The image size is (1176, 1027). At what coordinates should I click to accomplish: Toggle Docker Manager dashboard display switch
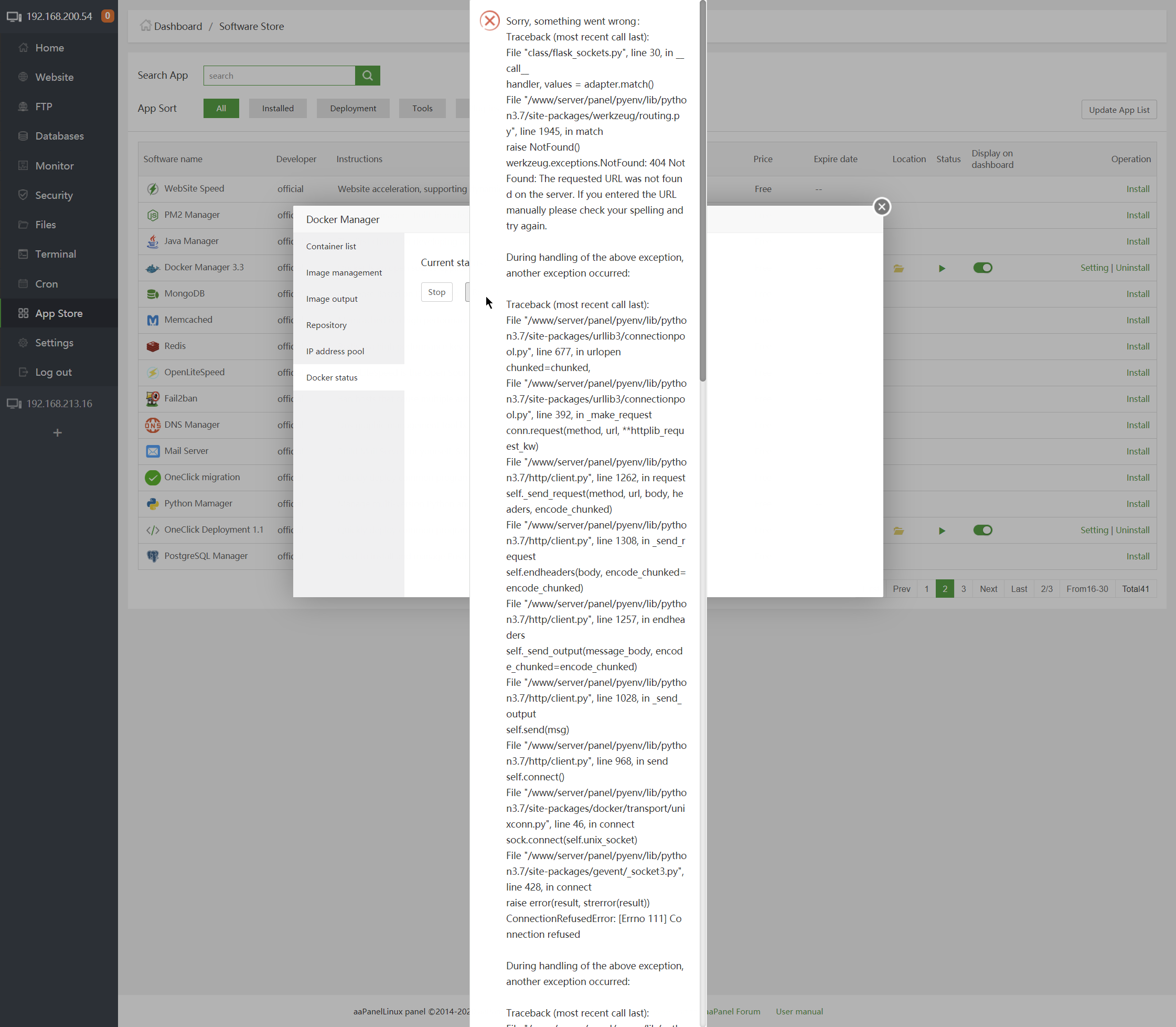(982, 268)
